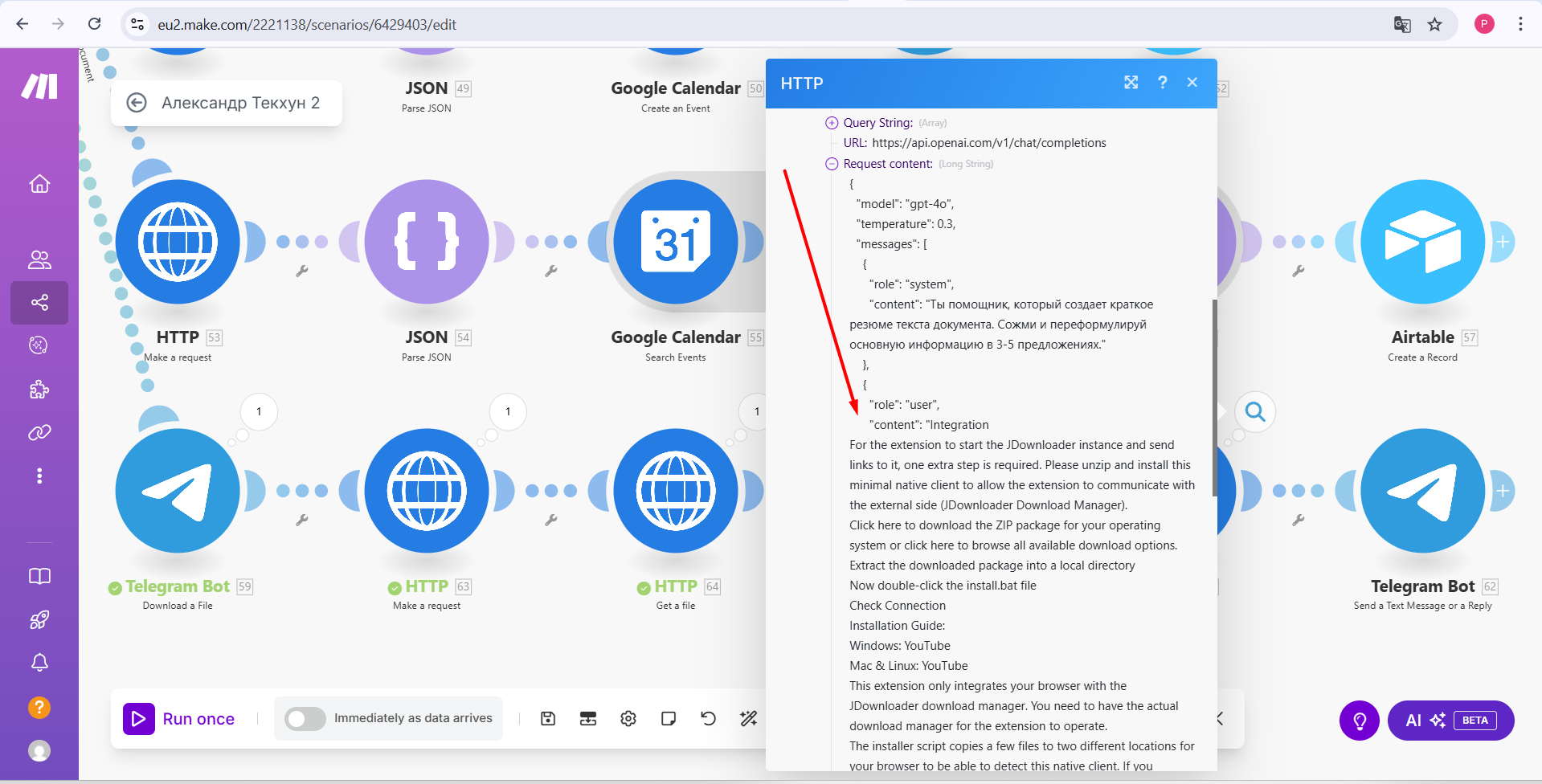Open the puzzle-piece apps icon in sidebar
Screen dimensions: 1542x784
[39, 390]
